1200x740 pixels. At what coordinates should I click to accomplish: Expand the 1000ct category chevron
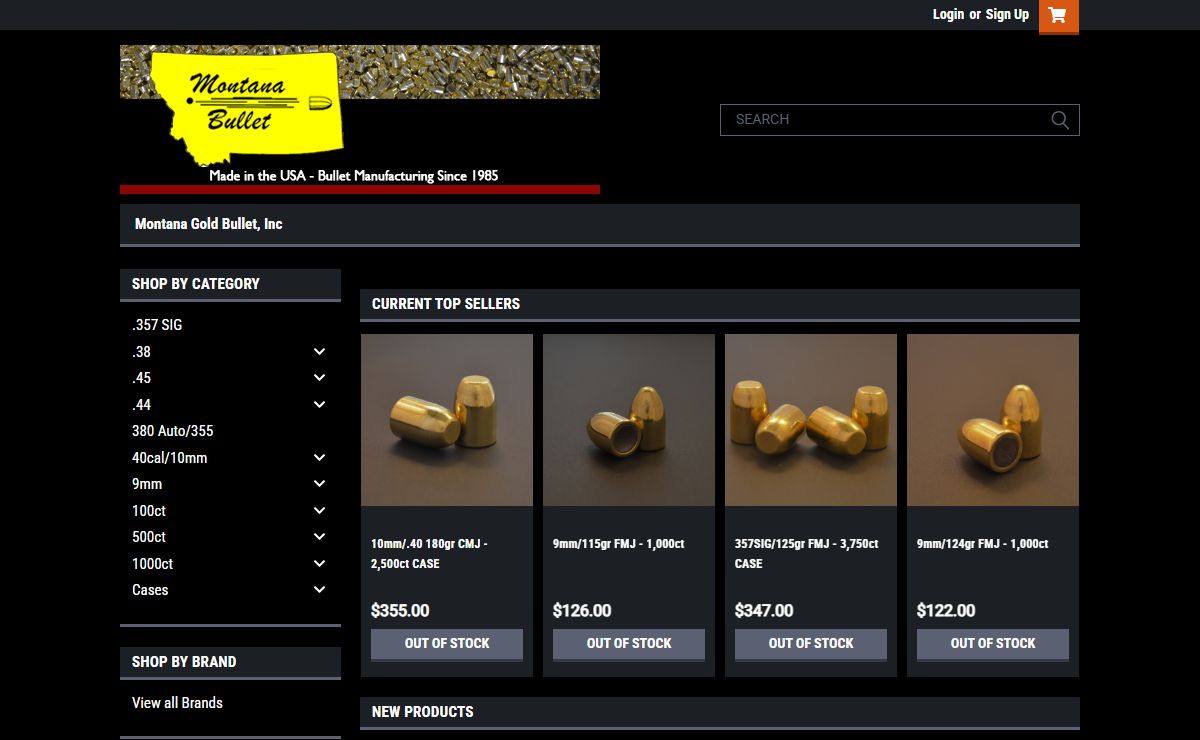pos(319,564)
